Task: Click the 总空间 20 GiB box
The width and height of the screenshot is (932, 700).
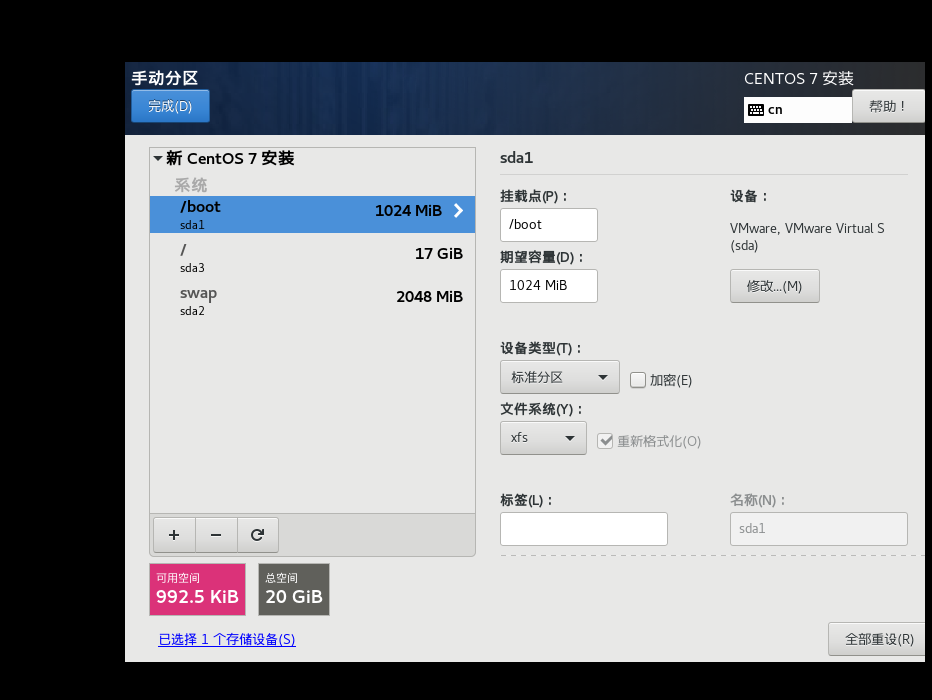Action: [x=294, y=589]
